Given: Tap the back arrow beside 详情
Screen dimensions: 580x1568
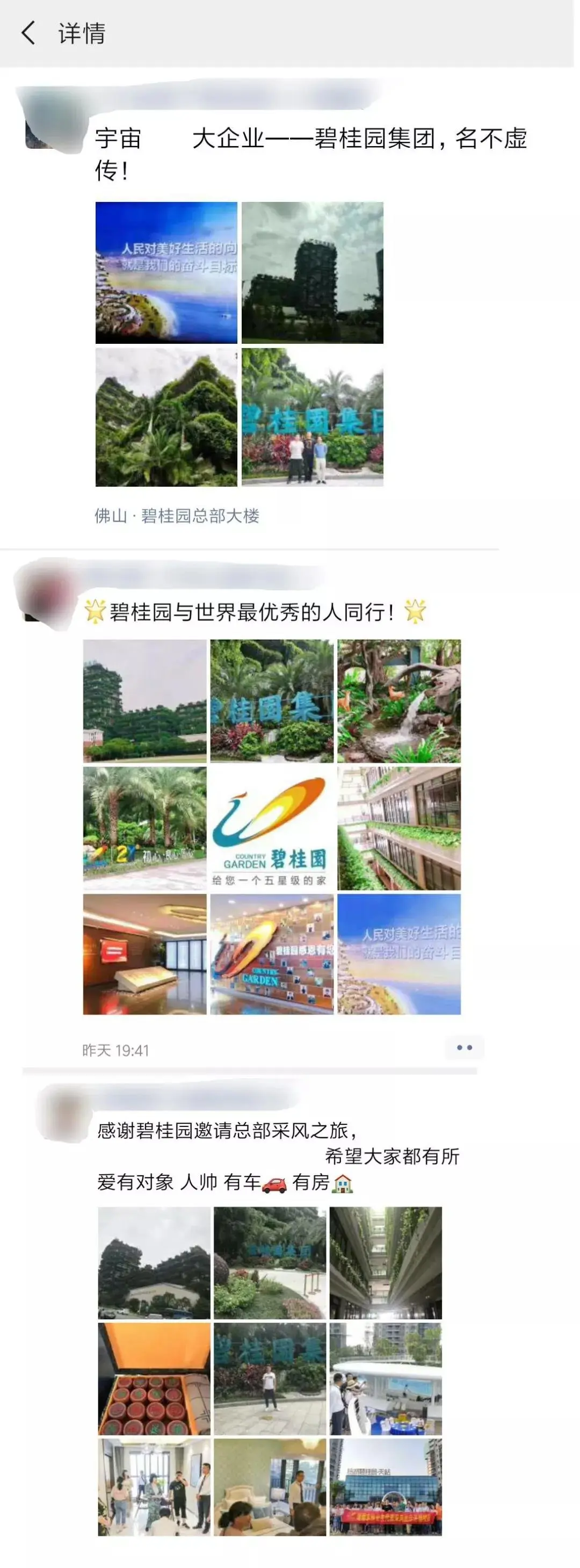Looking at the screenshot, I should (x=28, y=33).
